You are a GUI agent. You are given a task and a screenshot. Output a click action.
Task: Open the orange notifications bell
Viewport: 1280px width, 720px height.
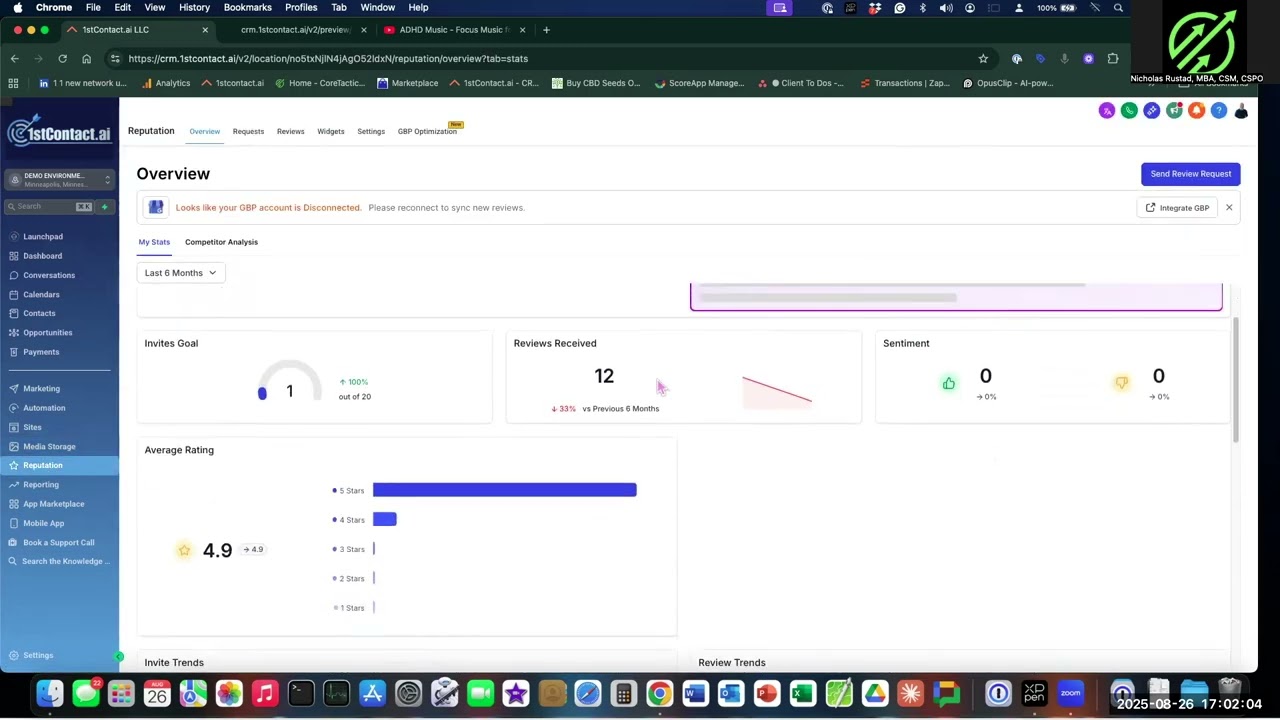[1196, 111]
